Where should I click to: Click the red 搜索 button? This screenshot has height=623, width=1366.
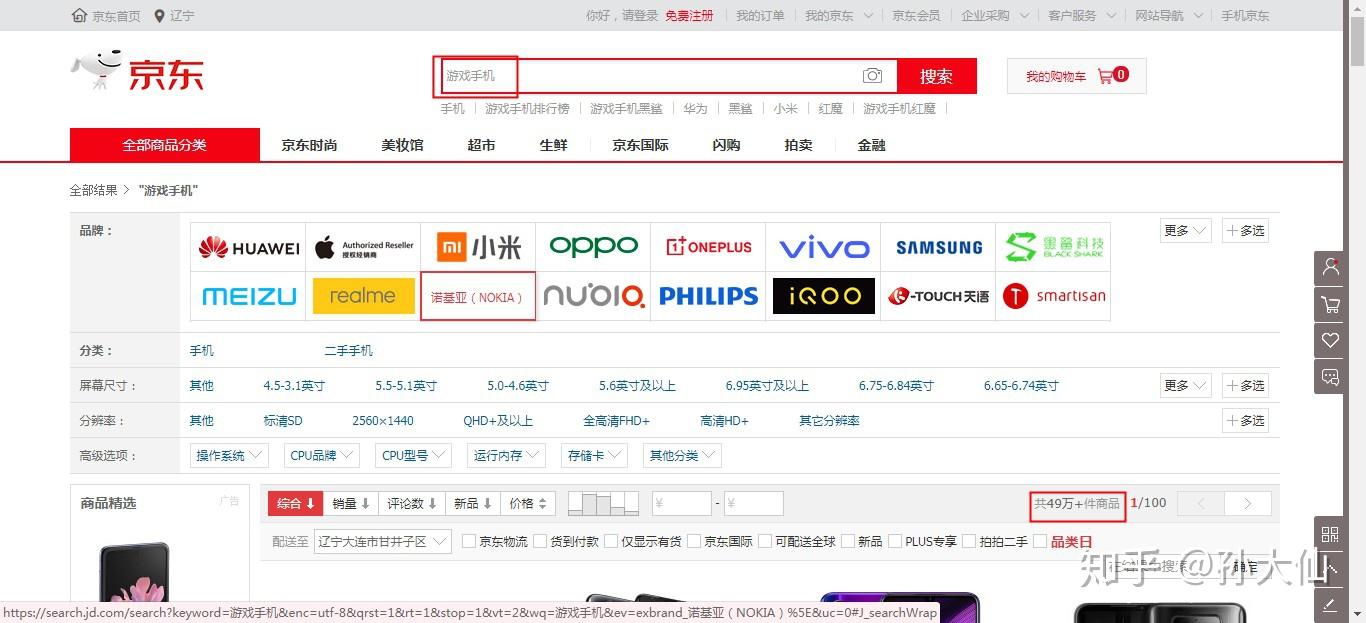tap(936, 76)
